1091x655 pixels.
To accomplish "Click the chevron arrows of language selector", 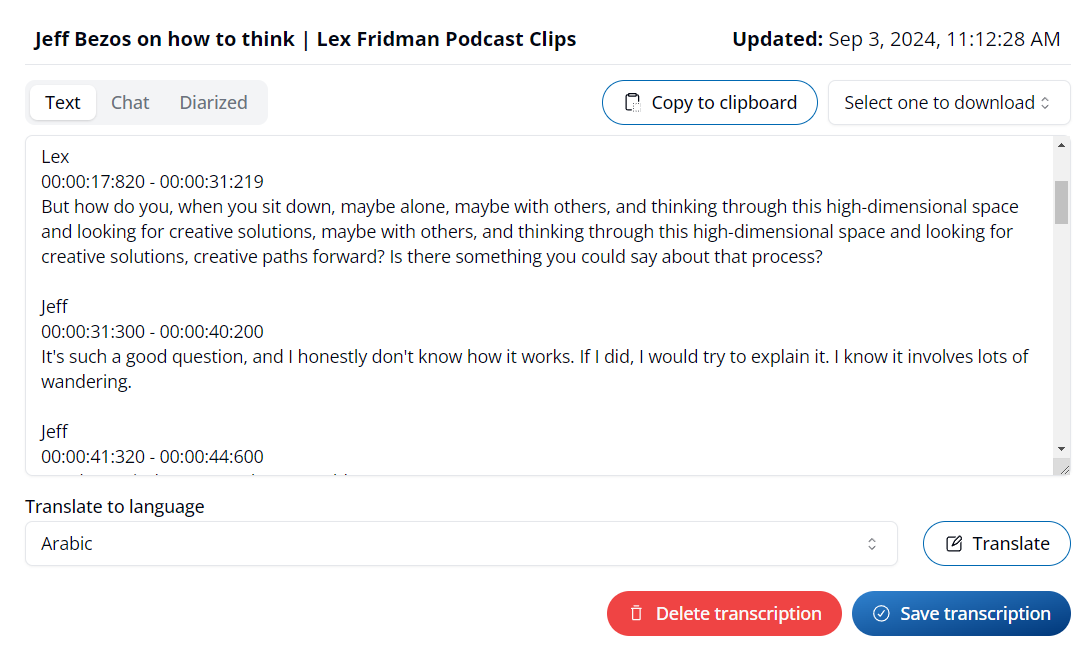I will [x=872, y=543].
